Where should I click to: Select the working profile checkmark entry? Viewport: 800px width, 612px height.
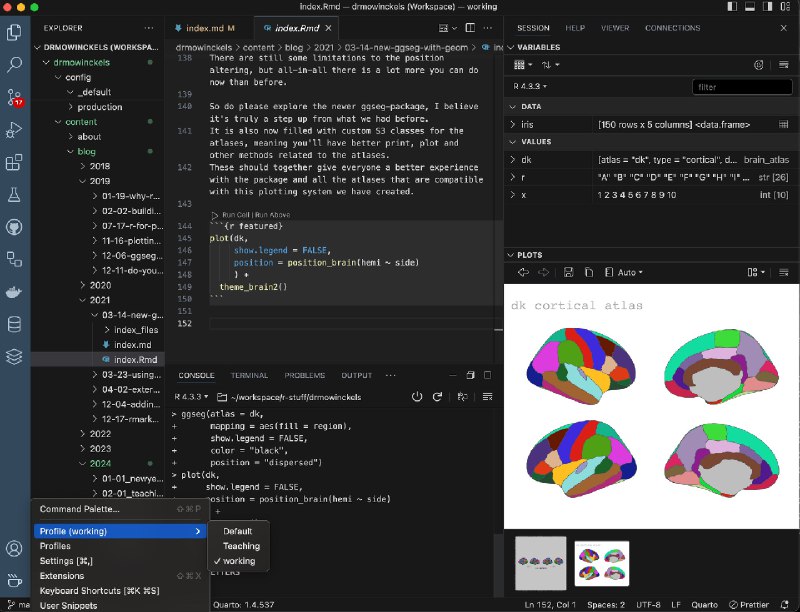238,561
